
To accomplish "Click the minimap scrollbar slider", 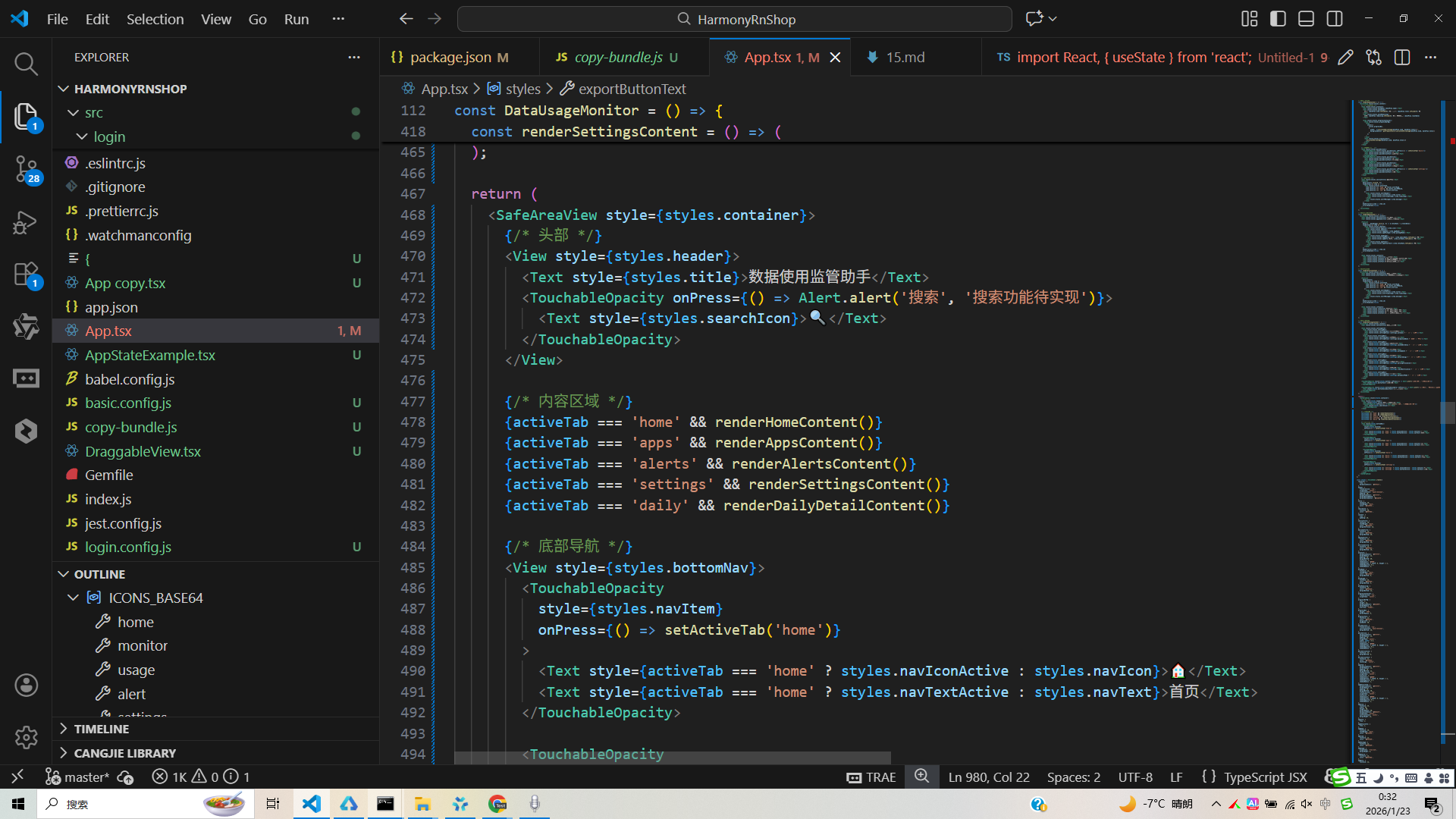I will [1448, 413].
